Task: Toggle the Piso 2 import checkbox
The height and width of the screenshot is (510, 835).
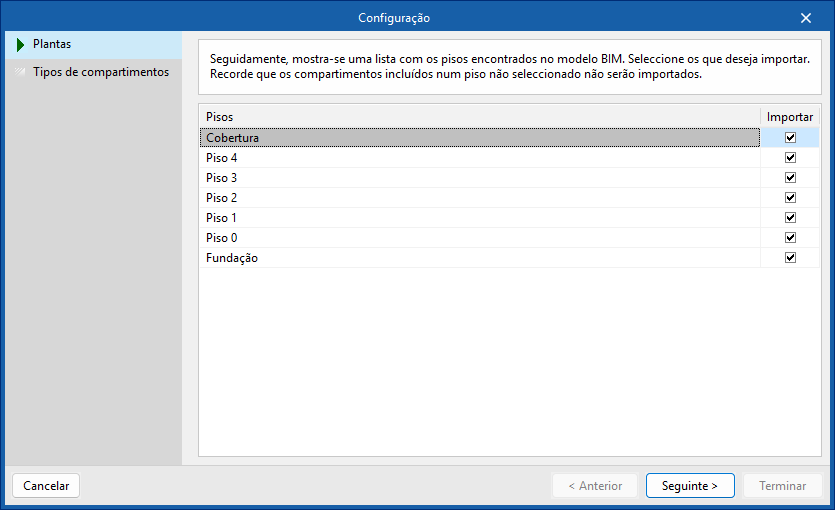Action: pyautogui.click(x=790, y=198)
